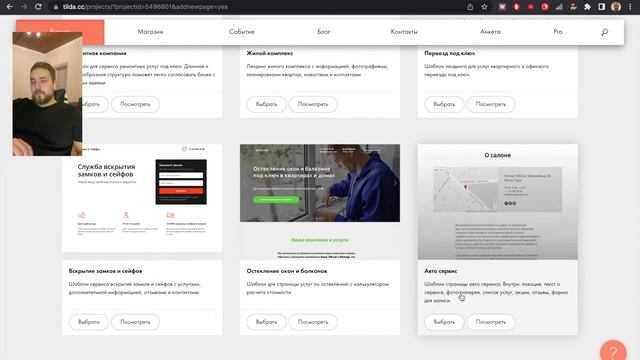Switch to the Контакты templates tab

(x=404, y=32)
